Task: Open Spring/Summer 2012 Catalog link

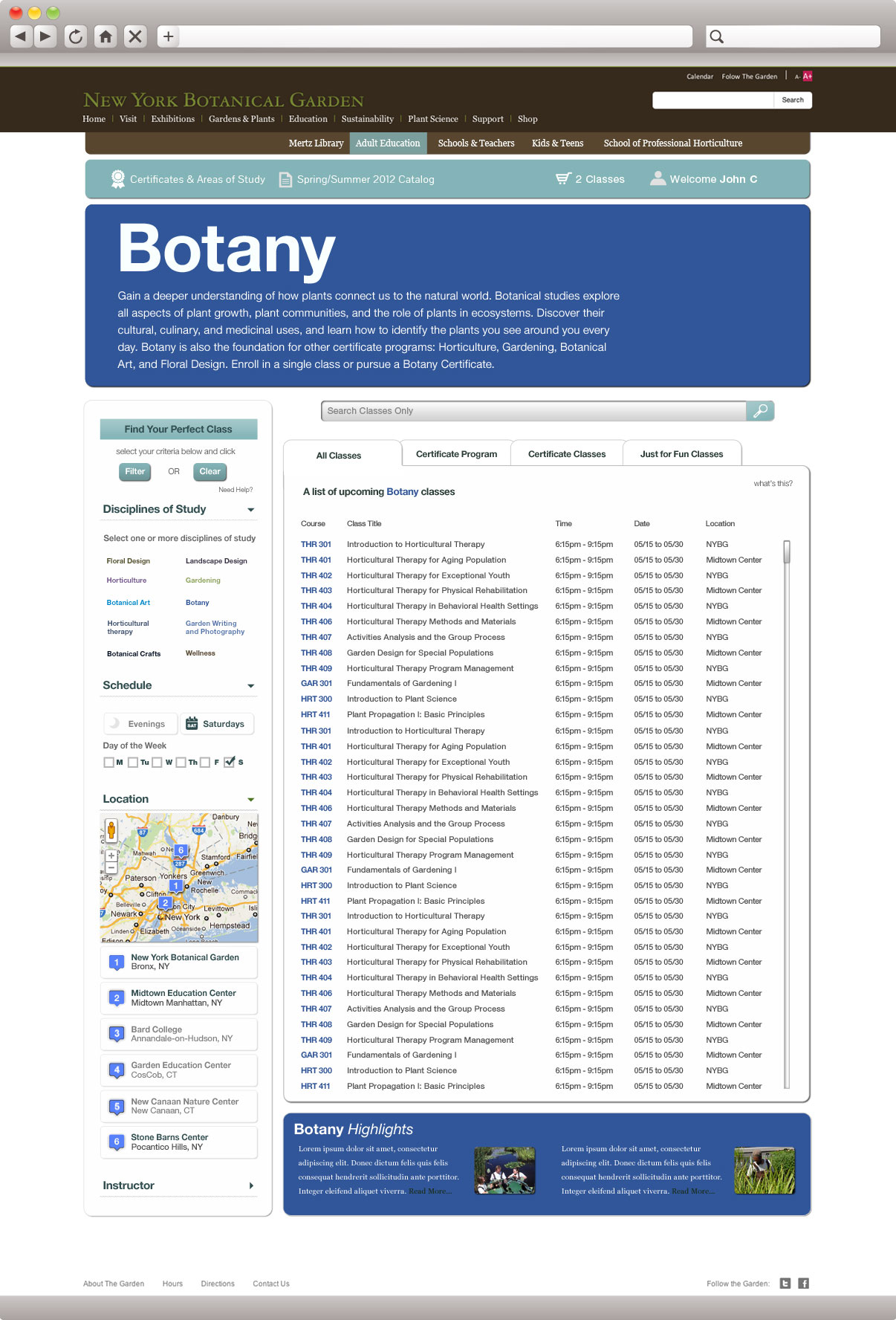Action: [366, 179]
